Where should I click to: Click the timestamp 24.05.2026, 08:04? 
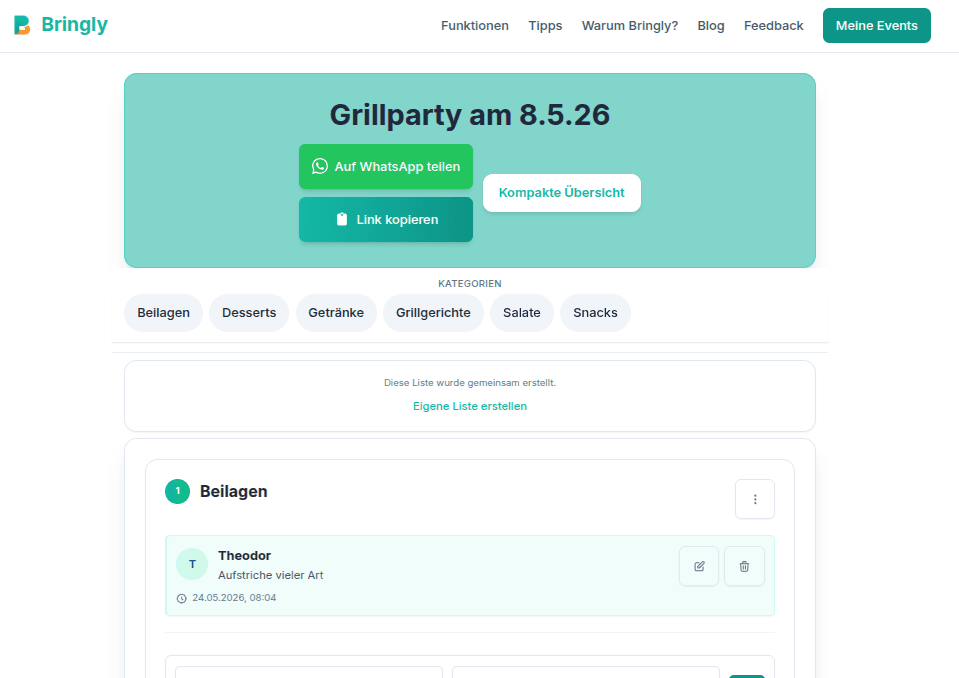pos(234,598)
